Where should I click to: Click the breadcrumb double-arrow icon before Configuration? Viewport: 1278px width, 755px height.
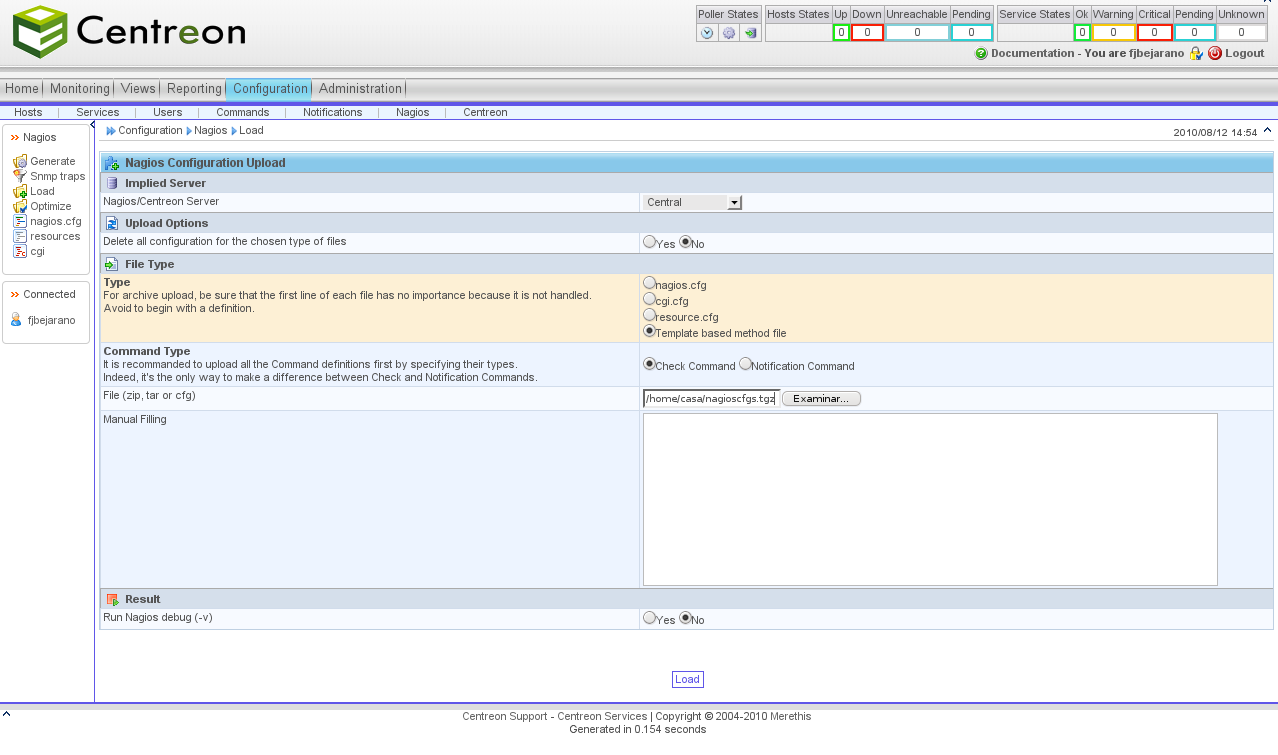111,131
